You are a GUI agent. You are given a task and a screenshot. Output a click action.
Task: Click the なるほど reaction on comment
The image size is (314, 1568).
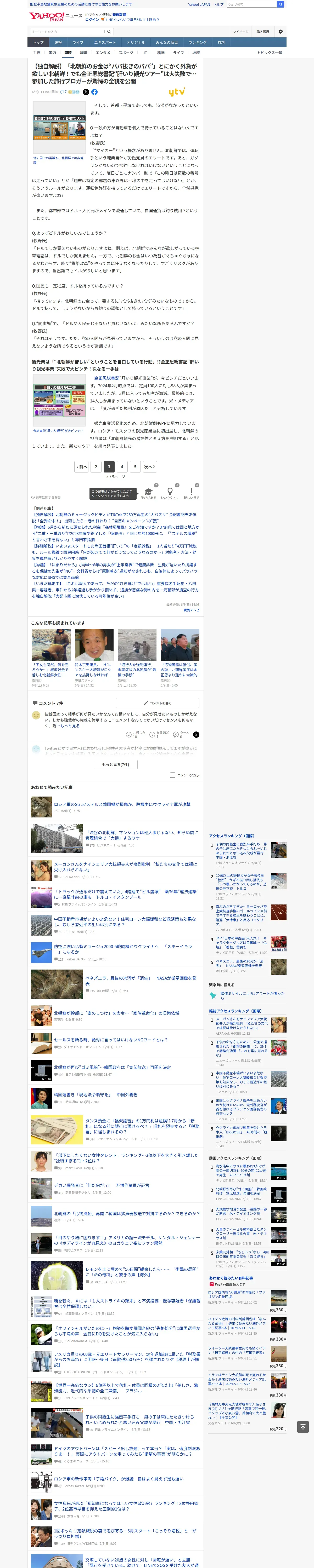153,735
